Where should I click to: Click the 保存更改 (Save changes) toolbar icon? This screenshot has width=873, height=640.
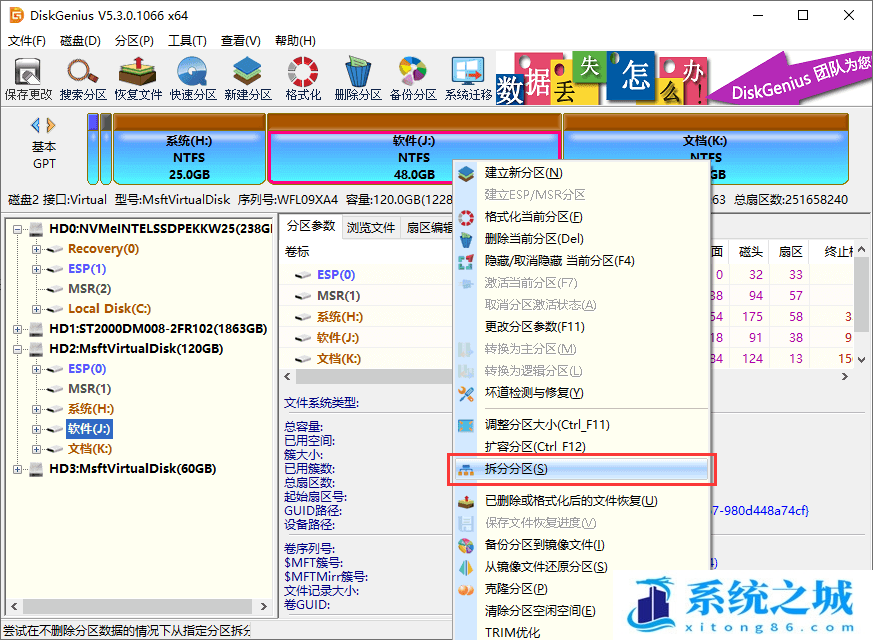point(28,78)
